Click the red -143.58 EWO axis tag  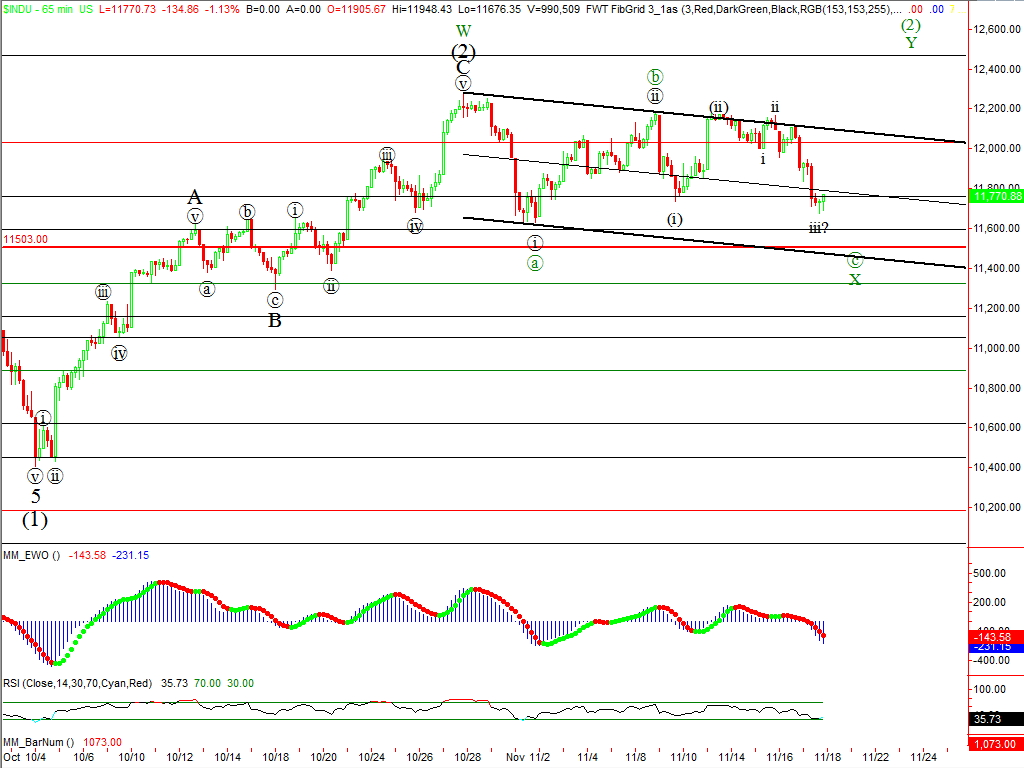[x=996, y=636]
